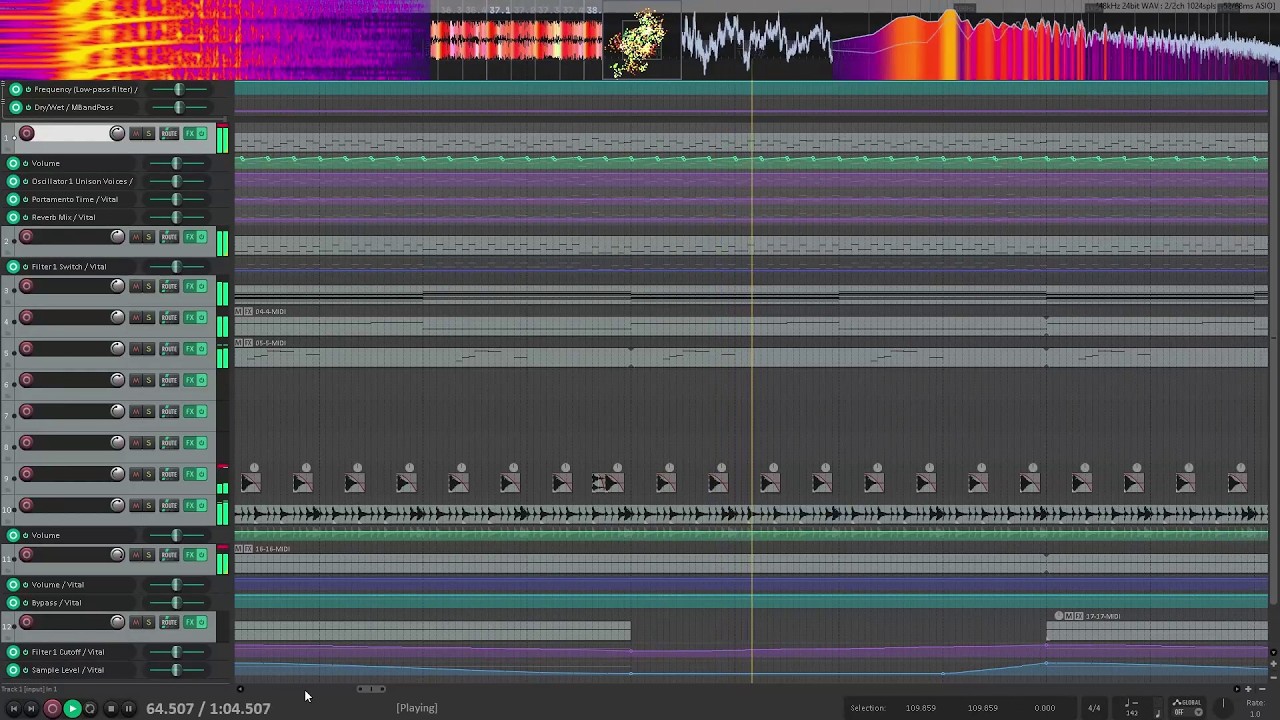Jump to project end
Image resolution: width=1280 pixels, height=720 pixels.
click(31, 709)
